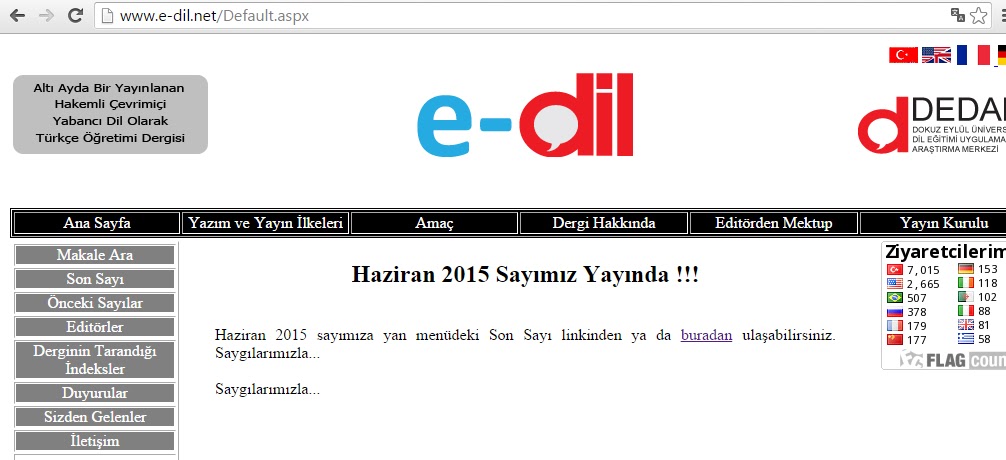Open Son Sayı from the sidebar

[95, 279]
